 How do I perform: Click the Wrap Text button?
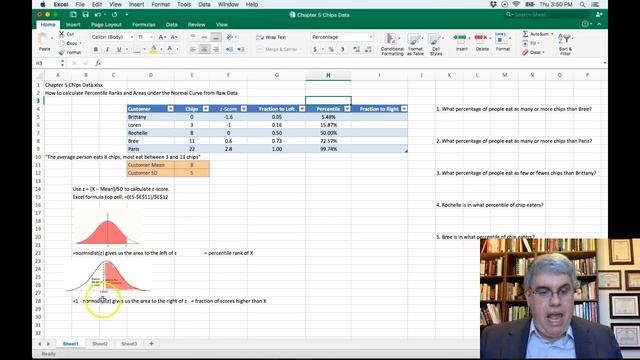coord(271,37)
